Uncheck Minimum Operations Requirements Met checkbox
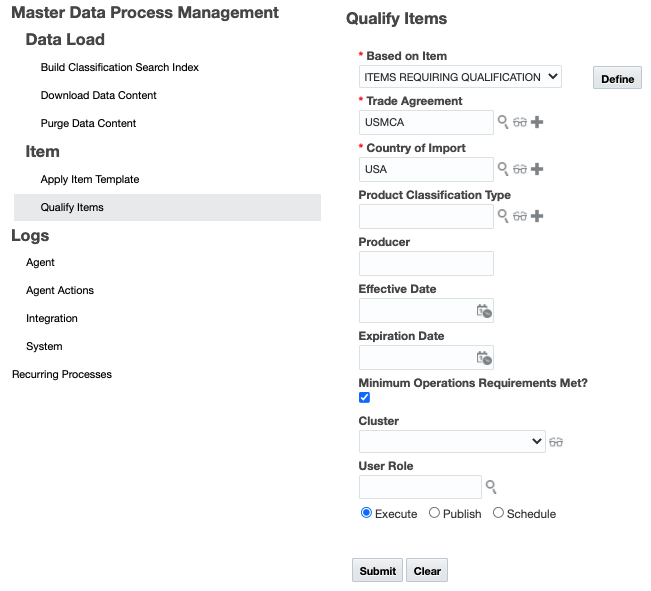Image resolution: width=651 pixels, height=591 pixels. (365, 398)
